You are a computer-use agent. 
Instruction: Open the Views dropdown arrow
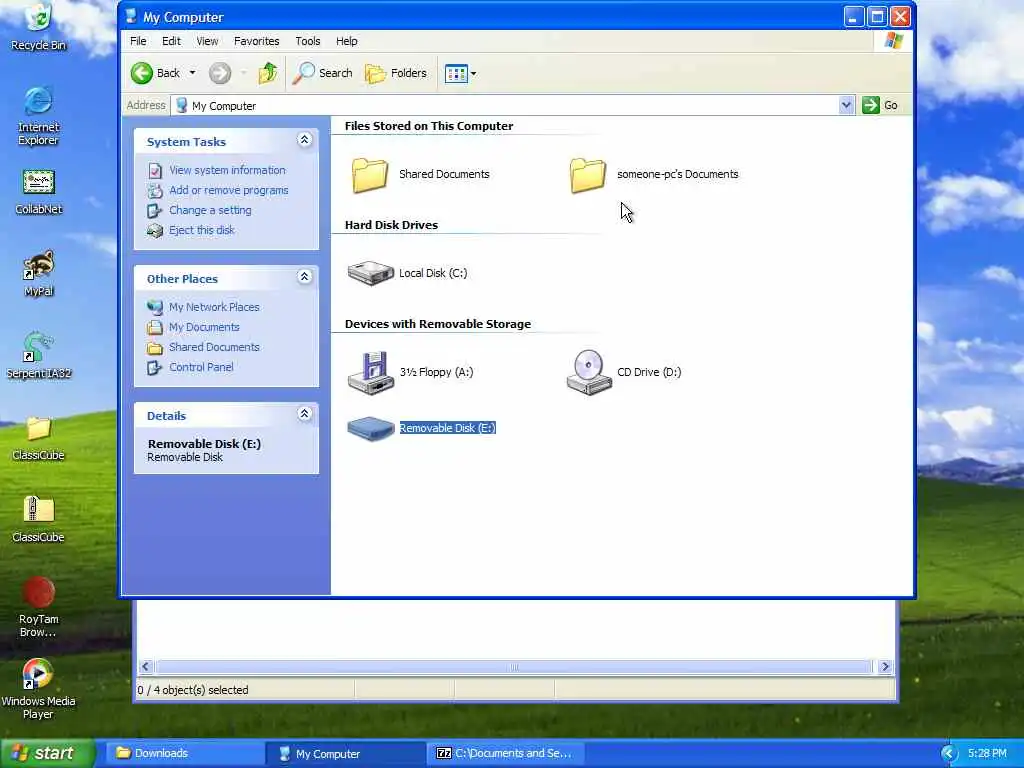click(473, 74)
